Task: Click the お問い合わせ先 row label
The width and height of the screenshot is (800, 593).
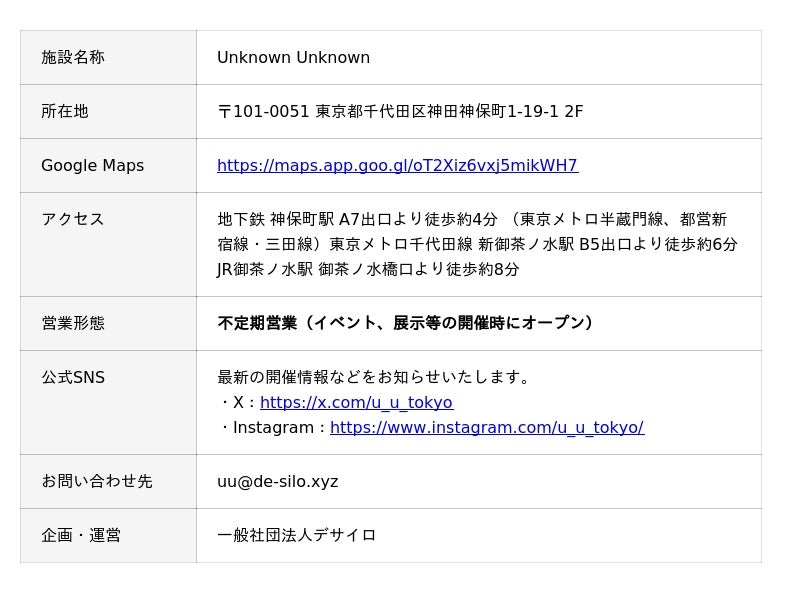Action: point(97,482)
